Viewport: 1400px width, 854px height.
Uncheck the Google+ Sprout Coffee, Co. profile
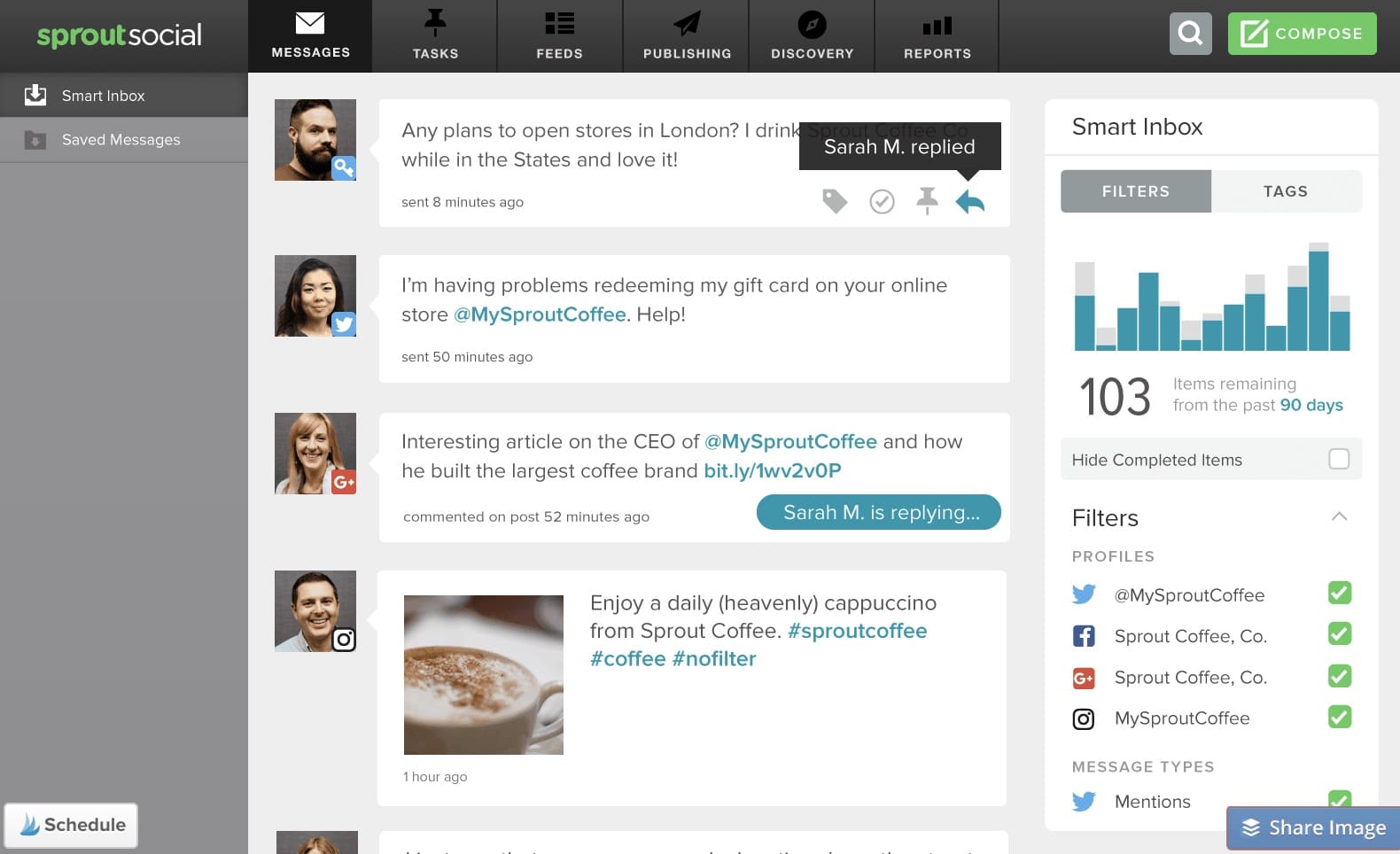pos(1340,676)
